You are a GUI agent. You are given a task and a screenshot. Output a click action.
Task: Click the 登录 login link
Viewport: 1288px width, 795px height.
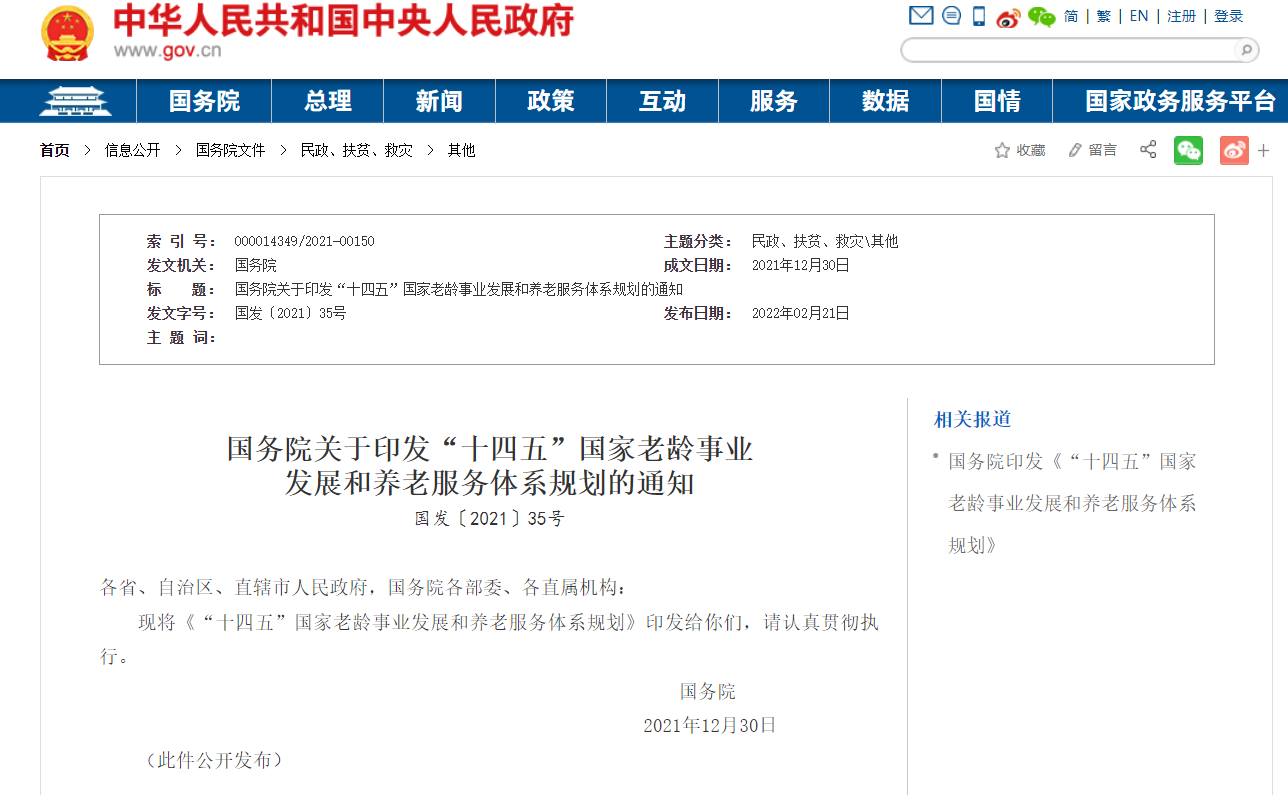click(x=1228, y=16)
